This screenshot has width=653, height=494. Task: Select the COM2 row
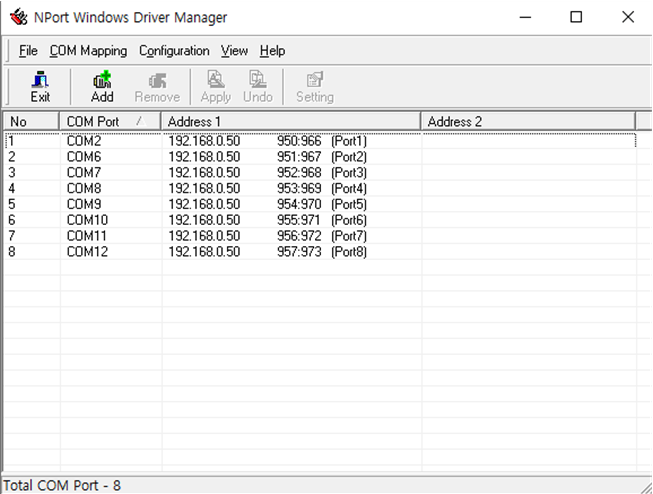point(320,141)
